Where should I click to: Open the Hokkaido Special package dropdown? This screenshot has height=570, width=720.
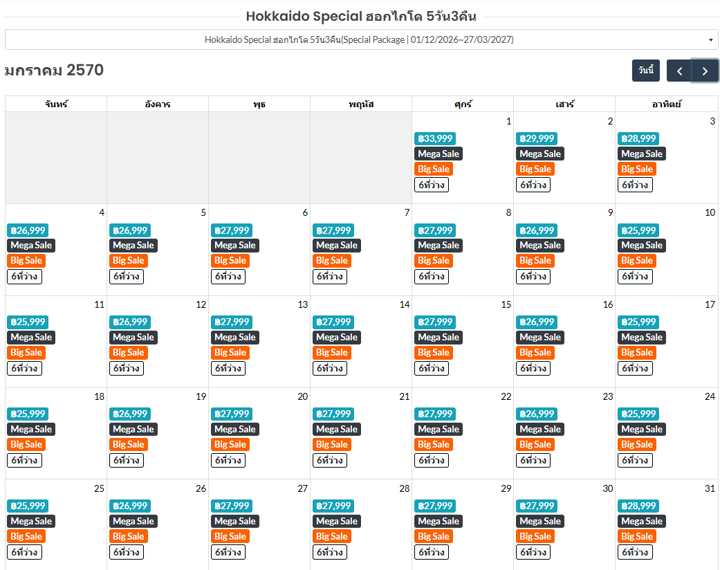pyautogui.click(x=360, y=40)
